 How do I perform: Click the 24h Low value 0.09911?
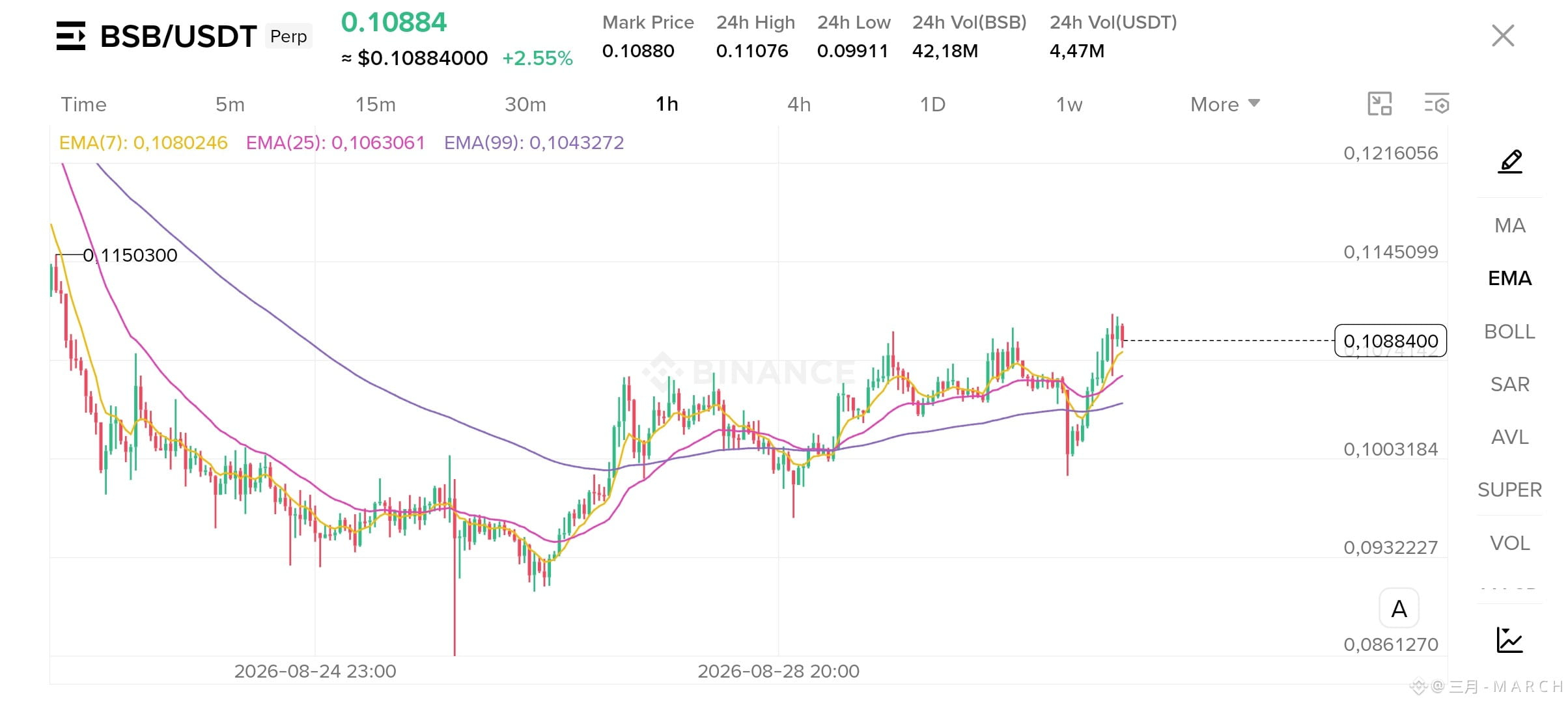853,51
